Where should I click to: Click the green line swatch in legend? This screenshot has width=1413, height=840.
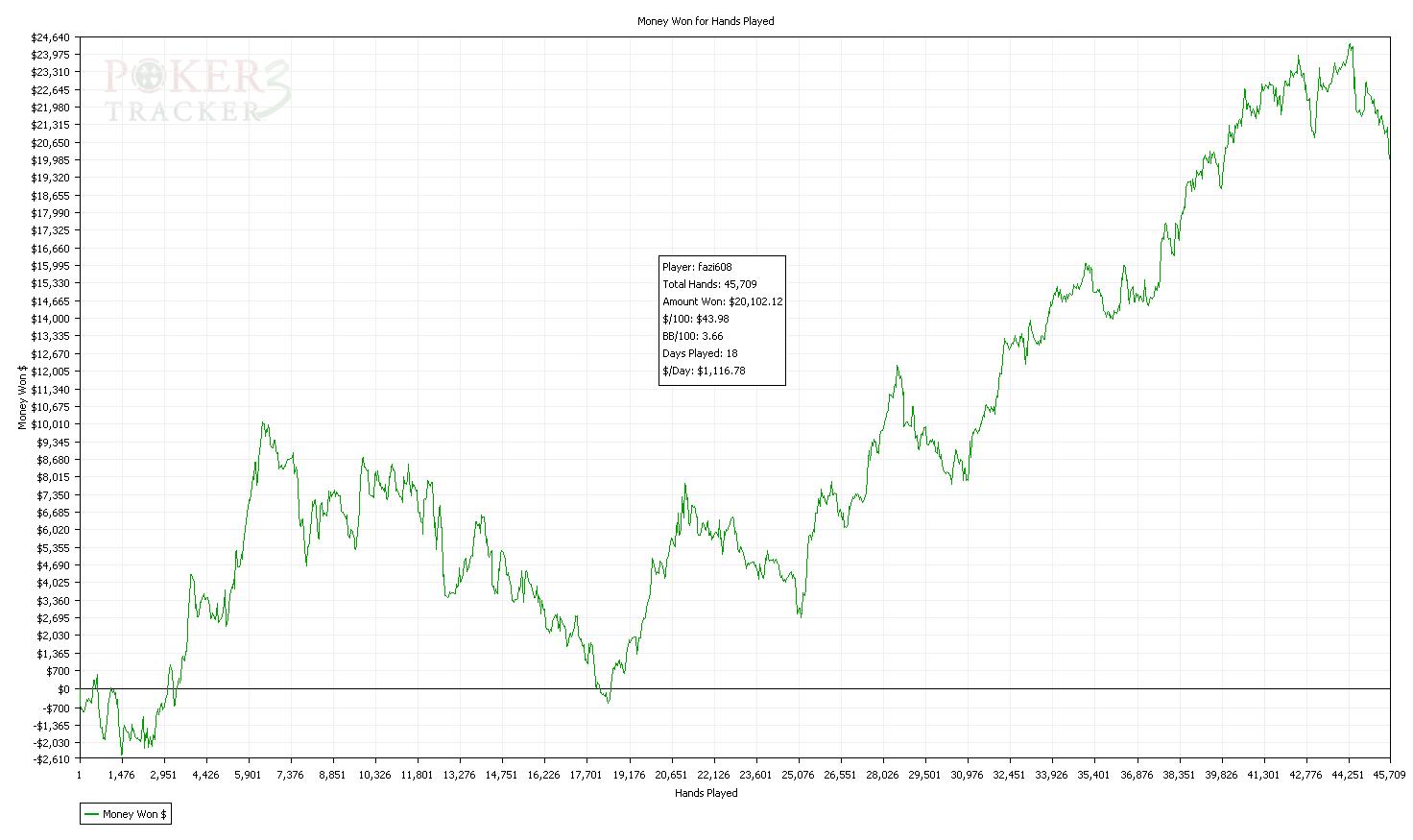(92, 814)
